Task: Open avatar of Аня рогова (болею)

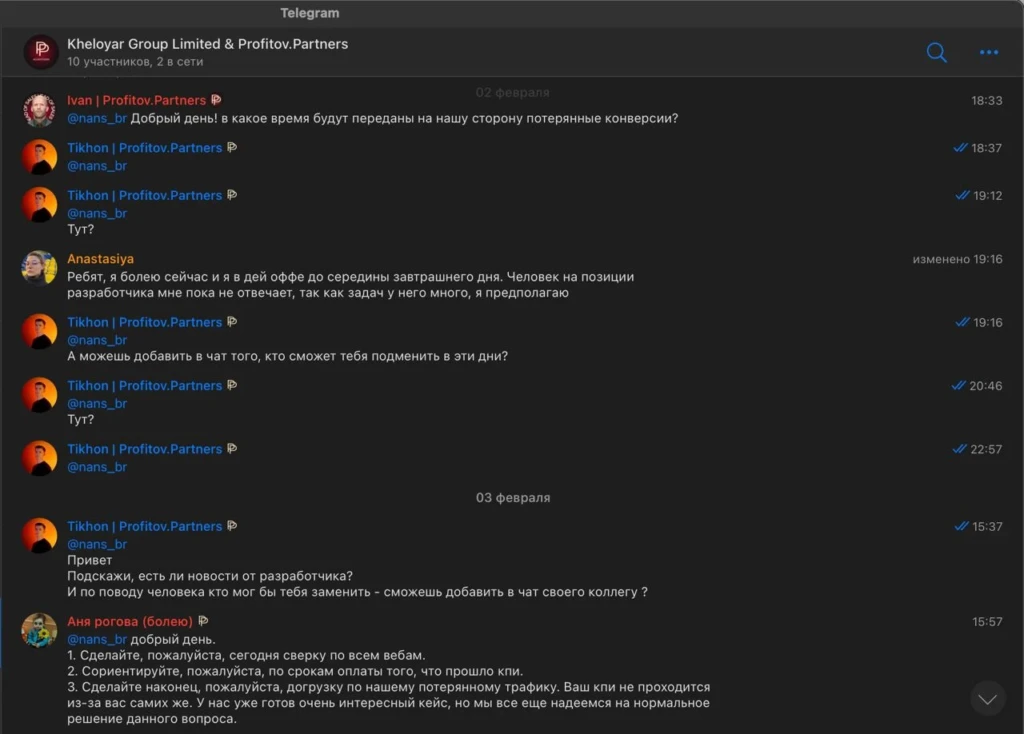Action: click(40, 630)
